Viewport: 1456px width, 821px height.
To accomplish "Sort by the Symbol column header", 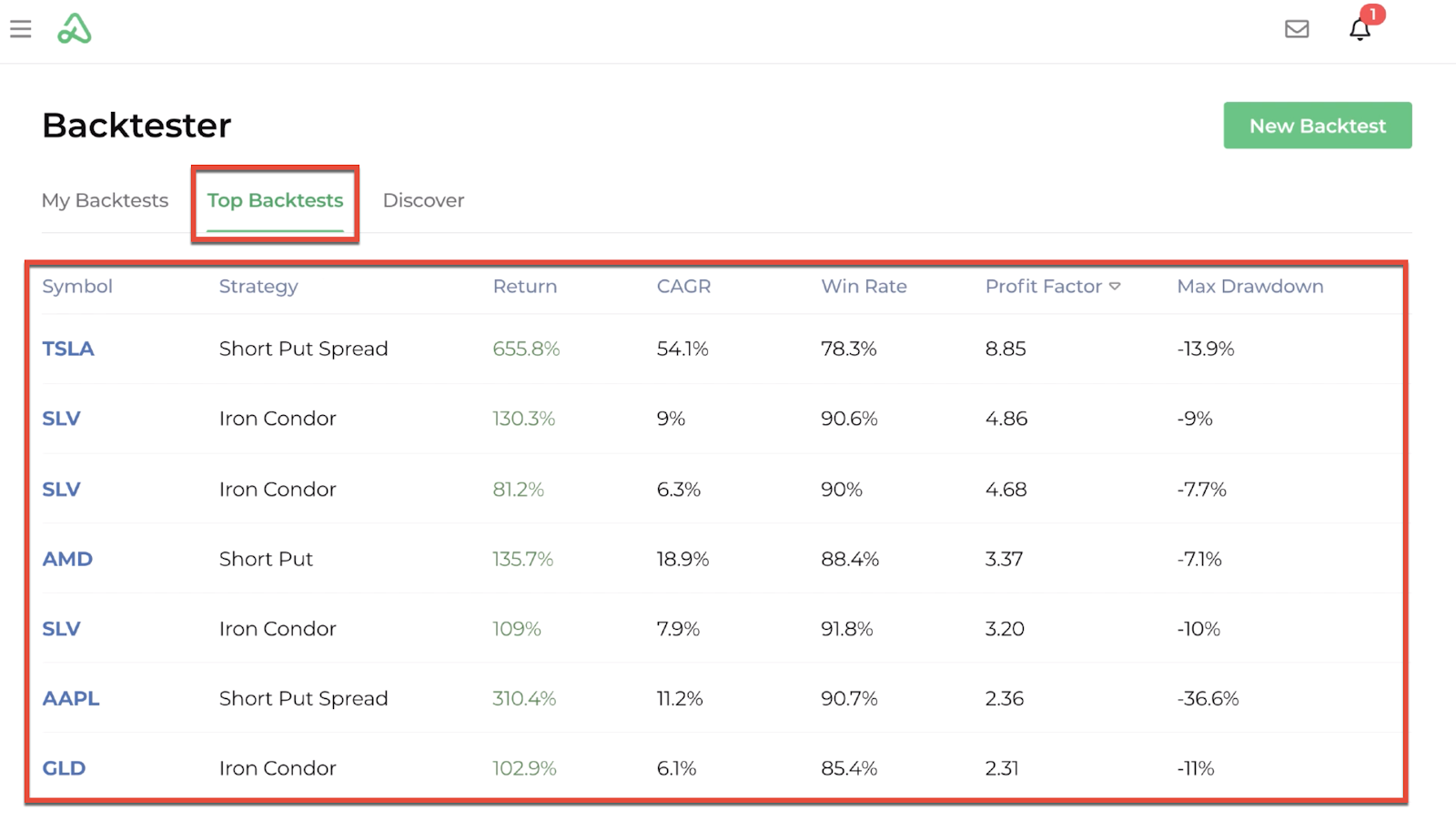I will pos(77,287).
